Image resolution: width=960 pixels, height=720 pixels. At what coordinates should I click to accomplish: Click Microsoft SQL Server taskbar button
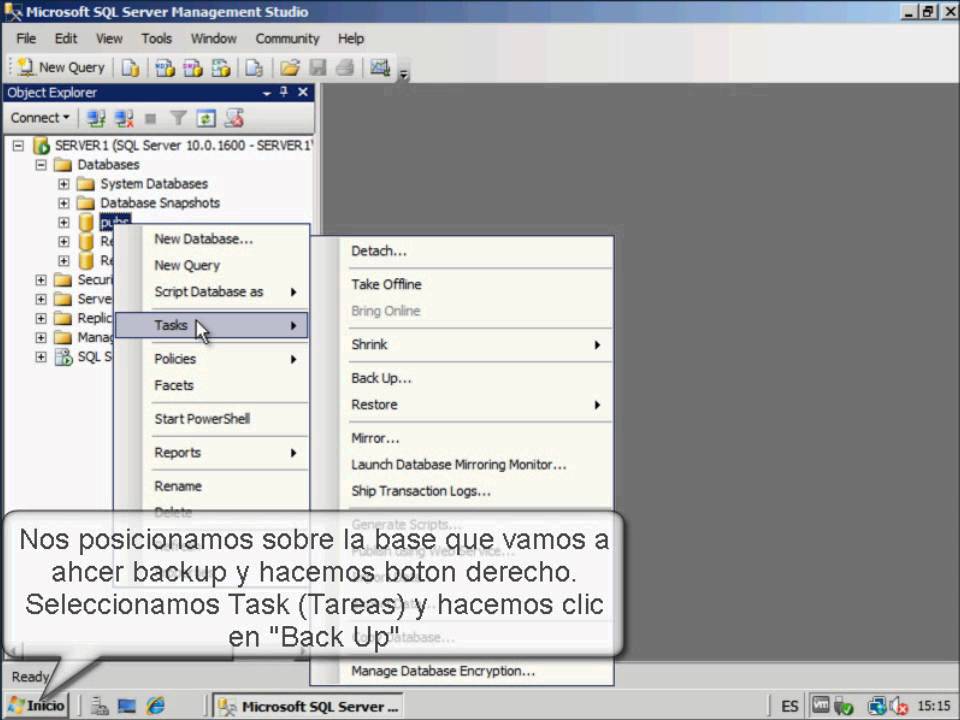[309, 707]
